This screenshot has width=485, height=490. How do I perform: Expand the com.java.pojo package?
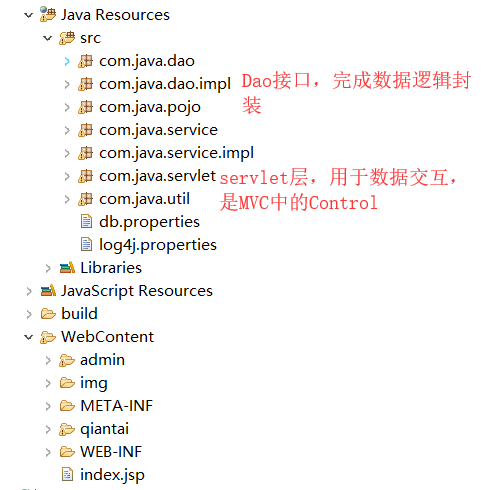pyautogui.click(x=67, y=107)
